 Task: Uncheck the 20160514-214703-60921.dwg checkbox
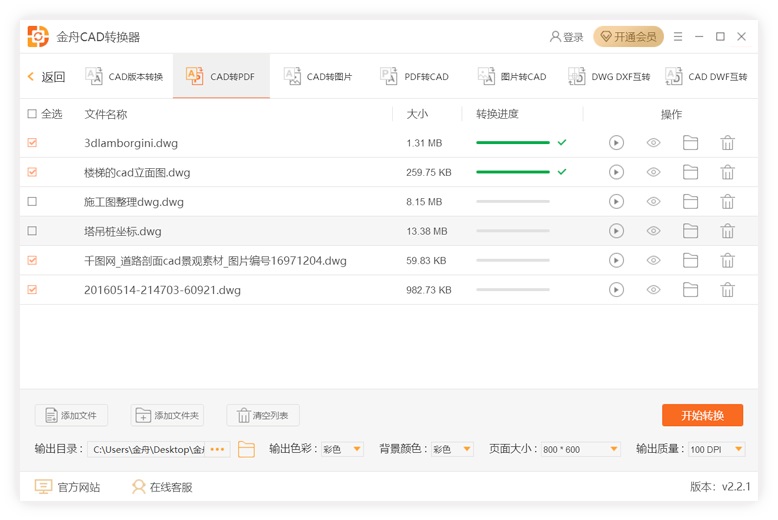coord(32,289)
